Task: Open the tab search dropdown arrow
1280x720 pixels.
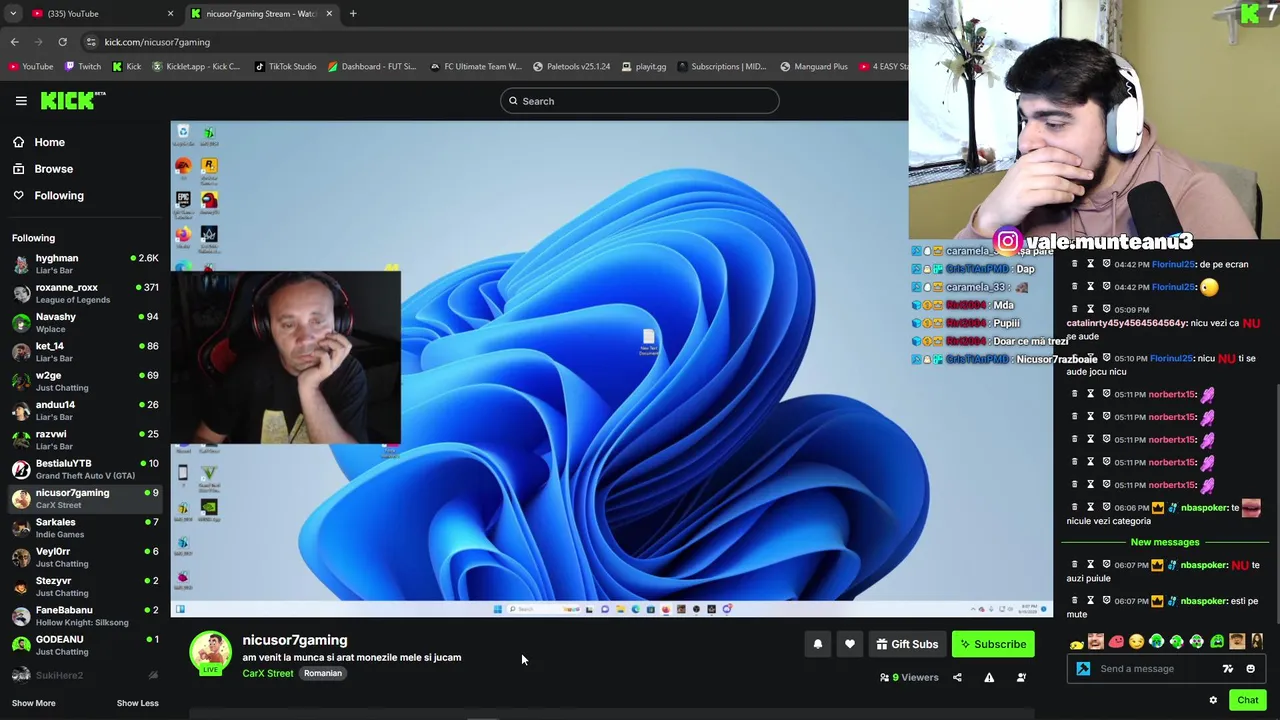Action: tap(13, 14)
